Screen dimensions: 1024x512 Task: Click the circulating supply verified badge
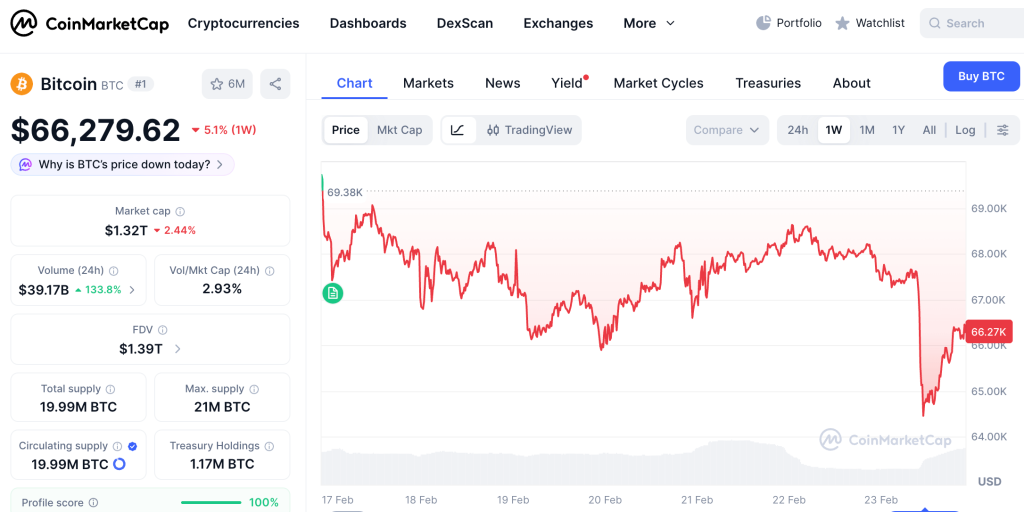pyautogui.click(x=133, y=447)
